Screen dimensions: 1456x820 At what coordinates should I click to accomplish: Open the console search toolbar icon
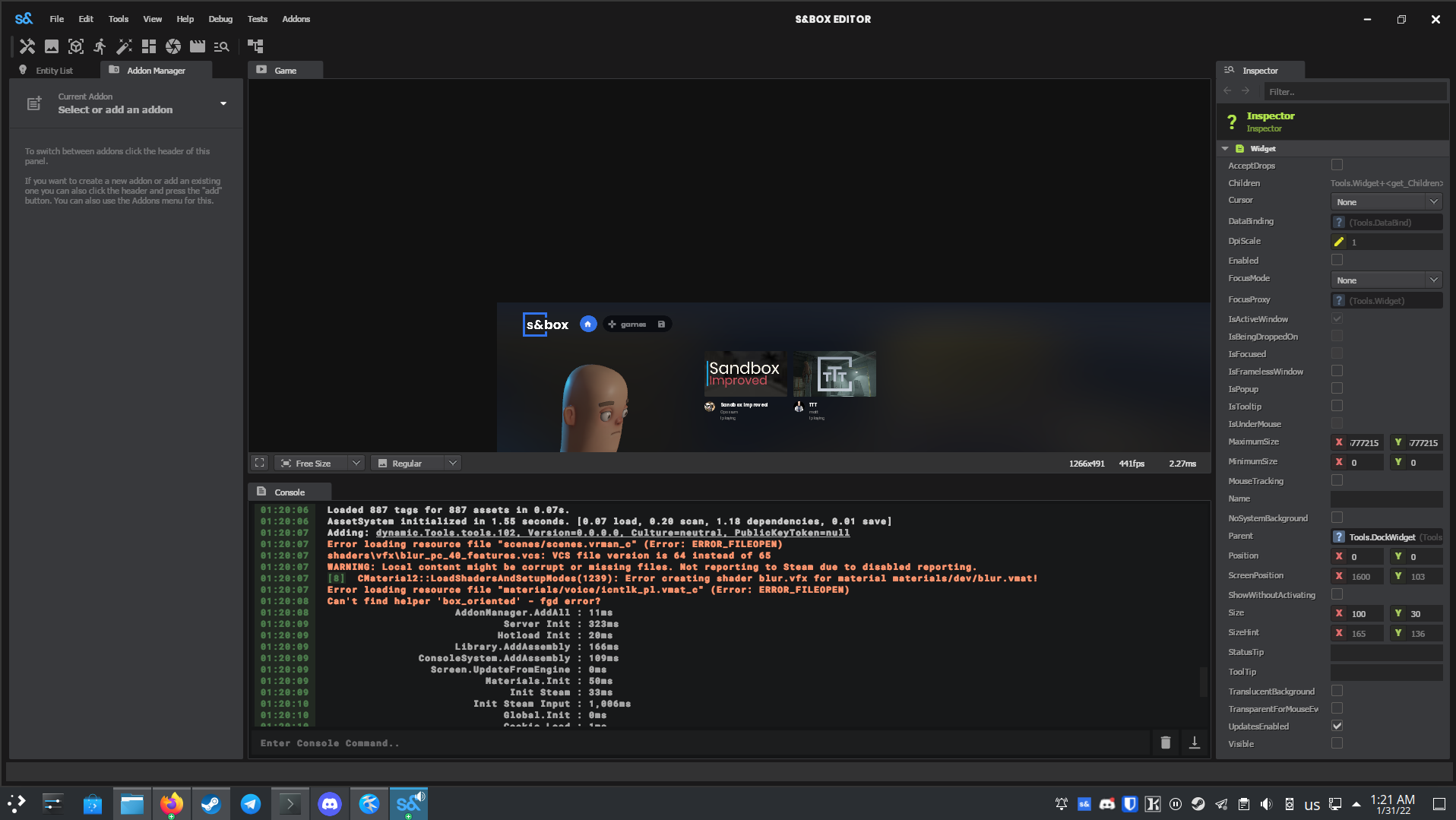tap(221, 46)
